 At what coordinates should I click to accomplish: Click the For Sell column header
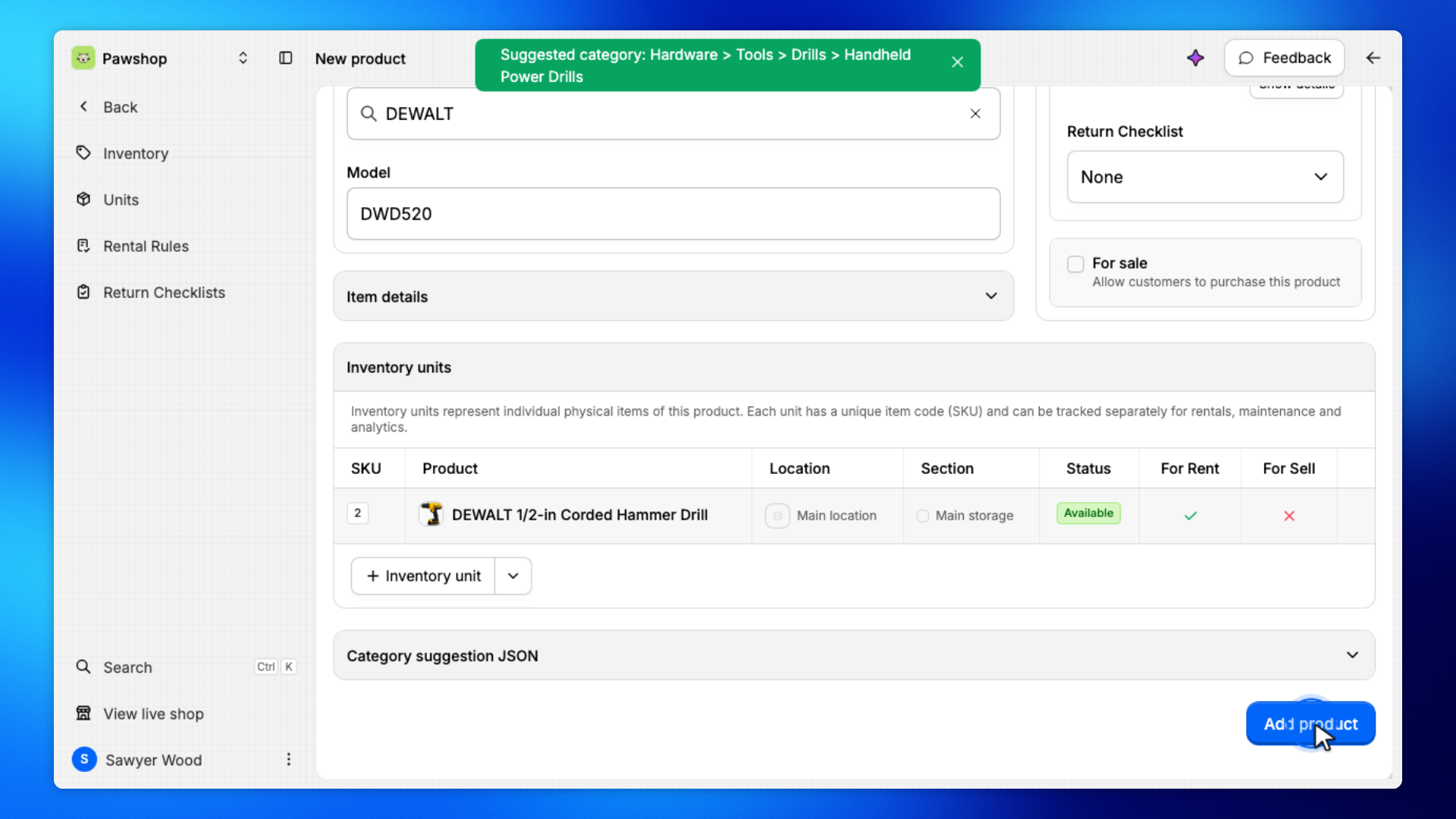1289,469
